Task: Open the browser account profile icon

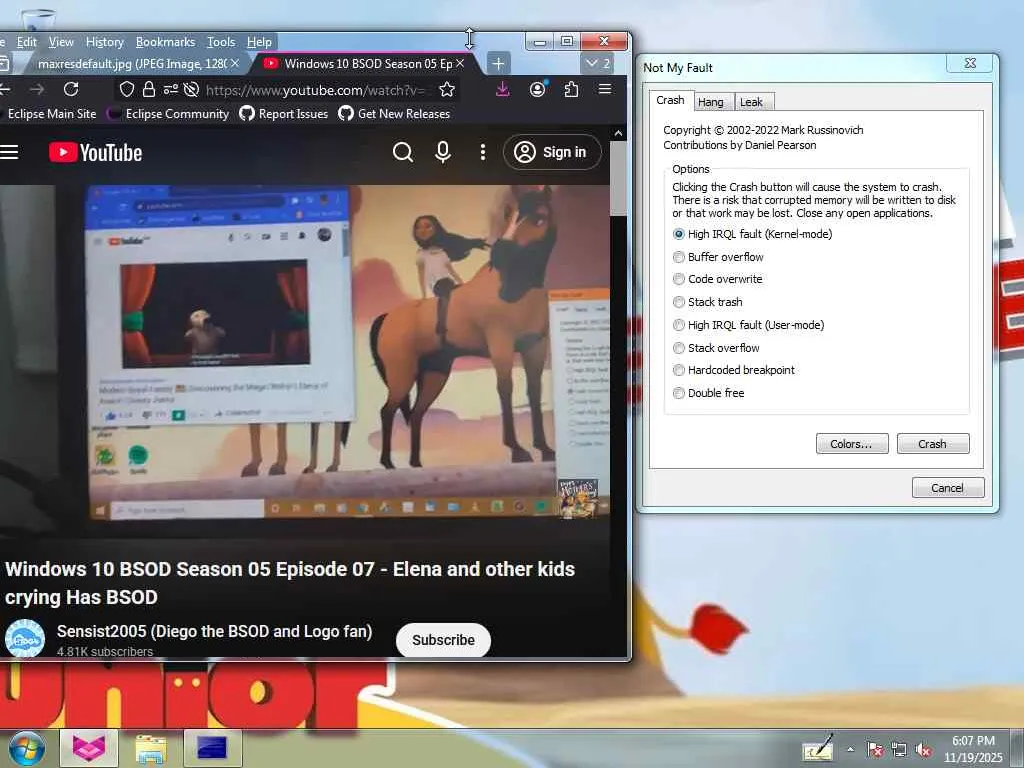Action: click(537, 89)
